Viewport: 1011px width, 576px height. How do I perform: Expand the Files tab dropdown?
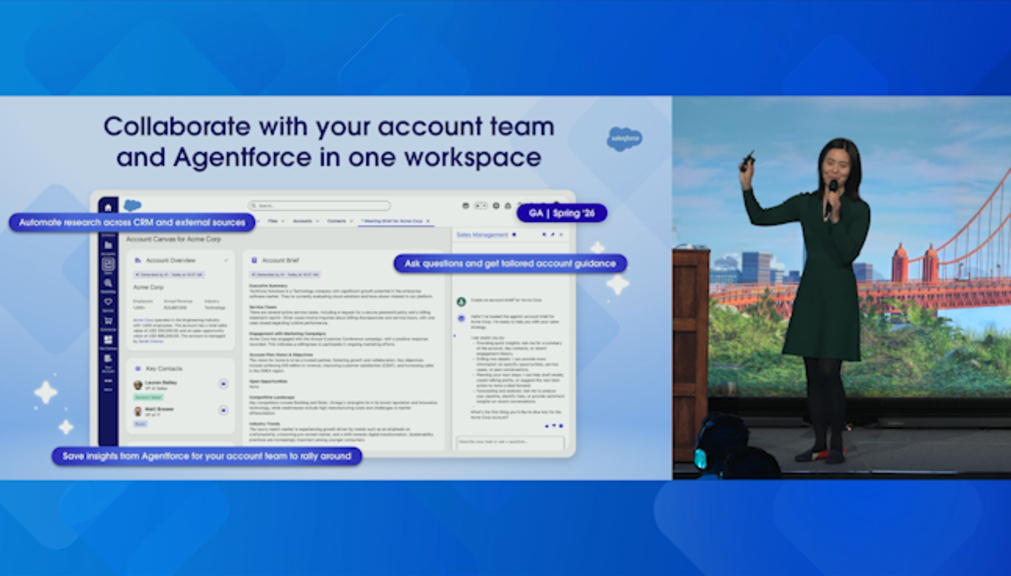point(283,221)
